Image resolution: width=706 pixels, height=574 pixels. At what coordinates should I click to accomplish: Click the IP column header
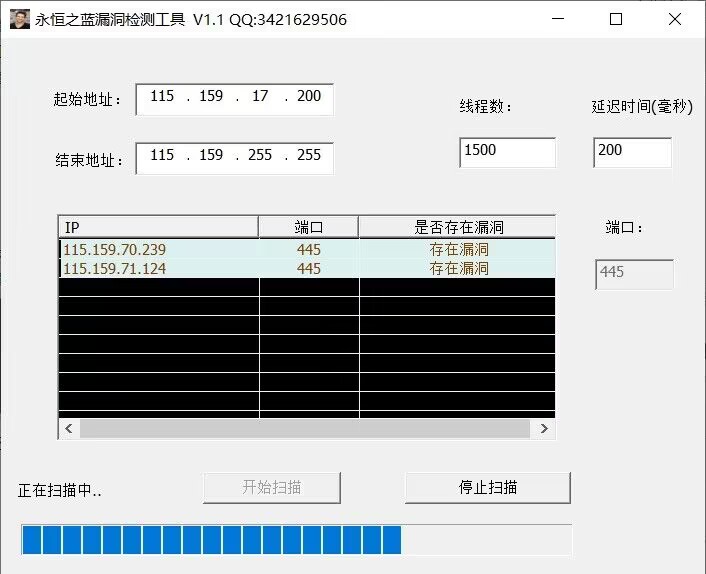point(158,227)
